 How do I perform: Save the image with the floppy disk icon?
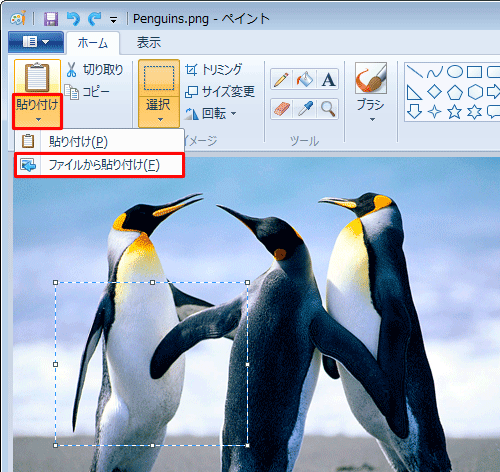coord(51,19)
